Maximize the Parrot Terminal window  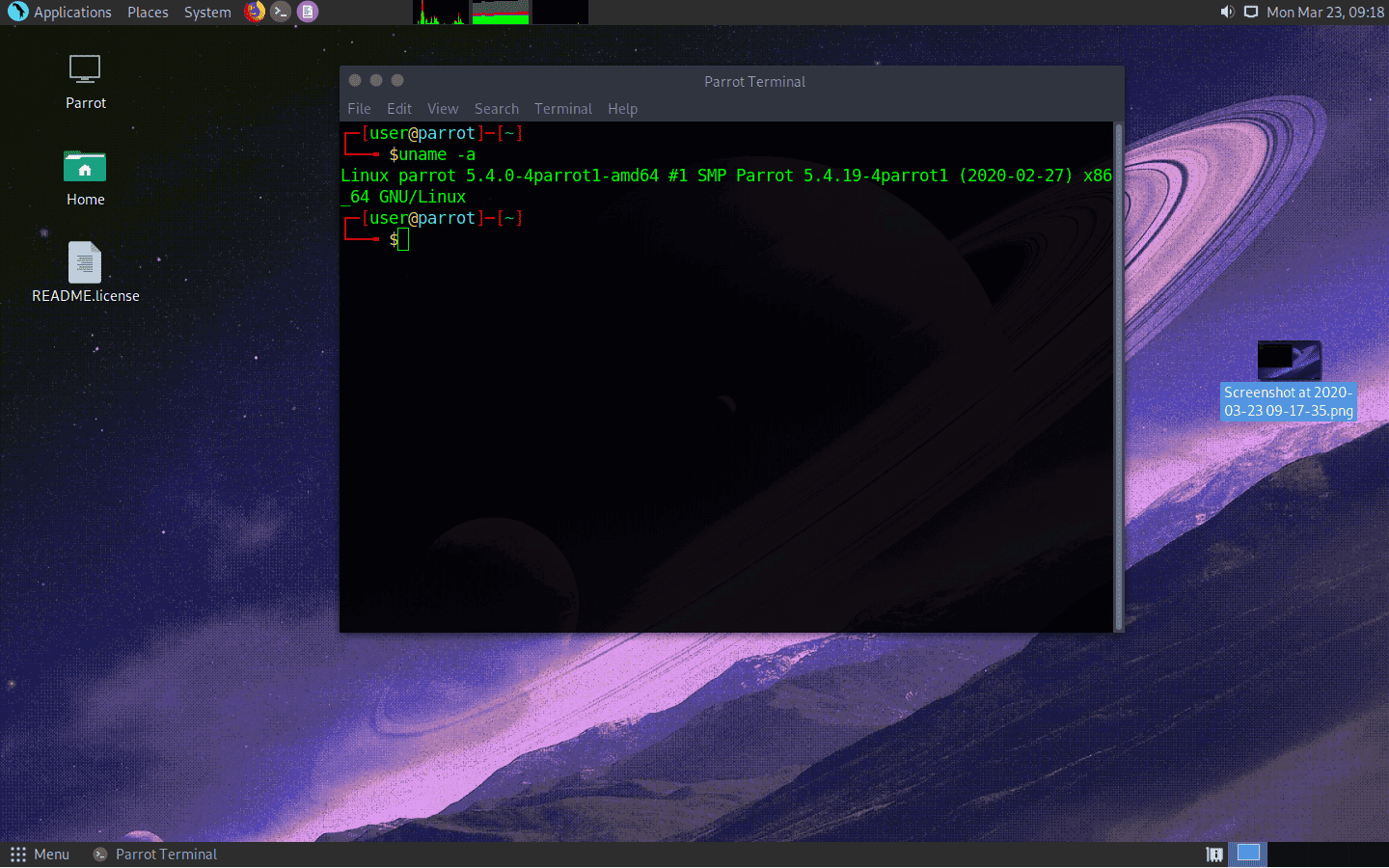click(x=397, y=81)
